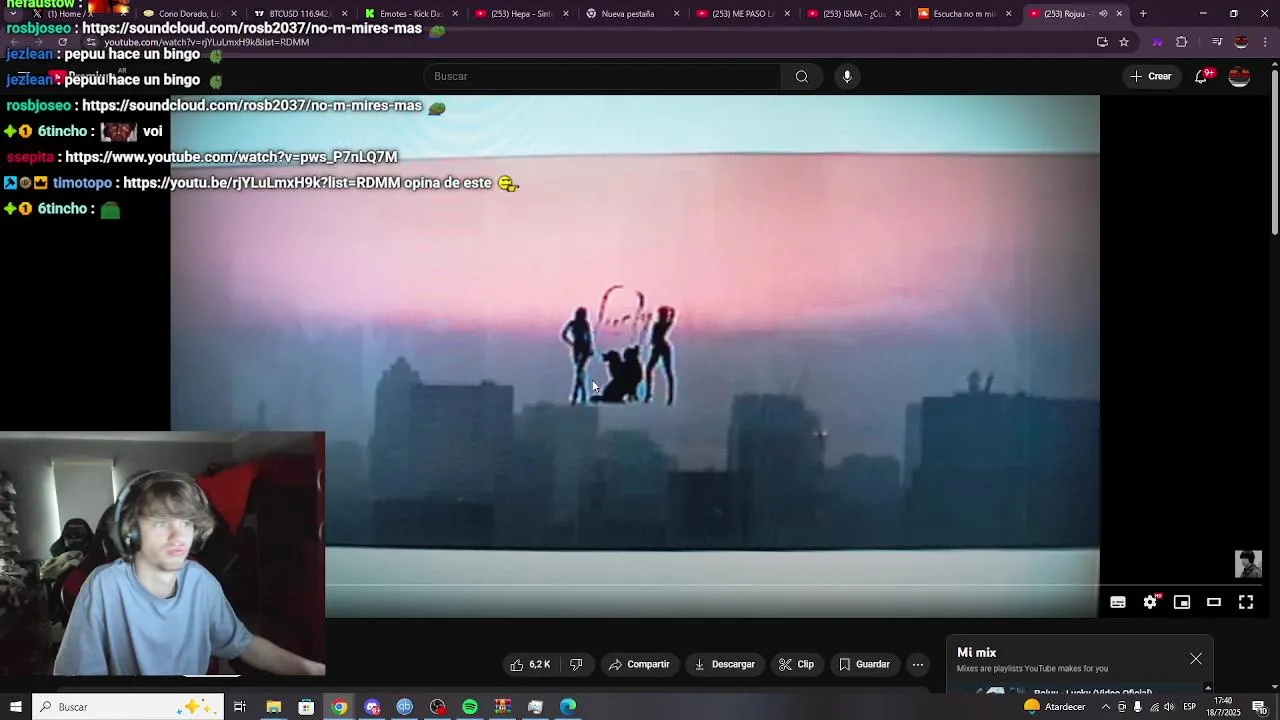Toggle YouTube subtitles/captions
Viewport: 1280px width, 720px height.
(x=1118, y=602)
